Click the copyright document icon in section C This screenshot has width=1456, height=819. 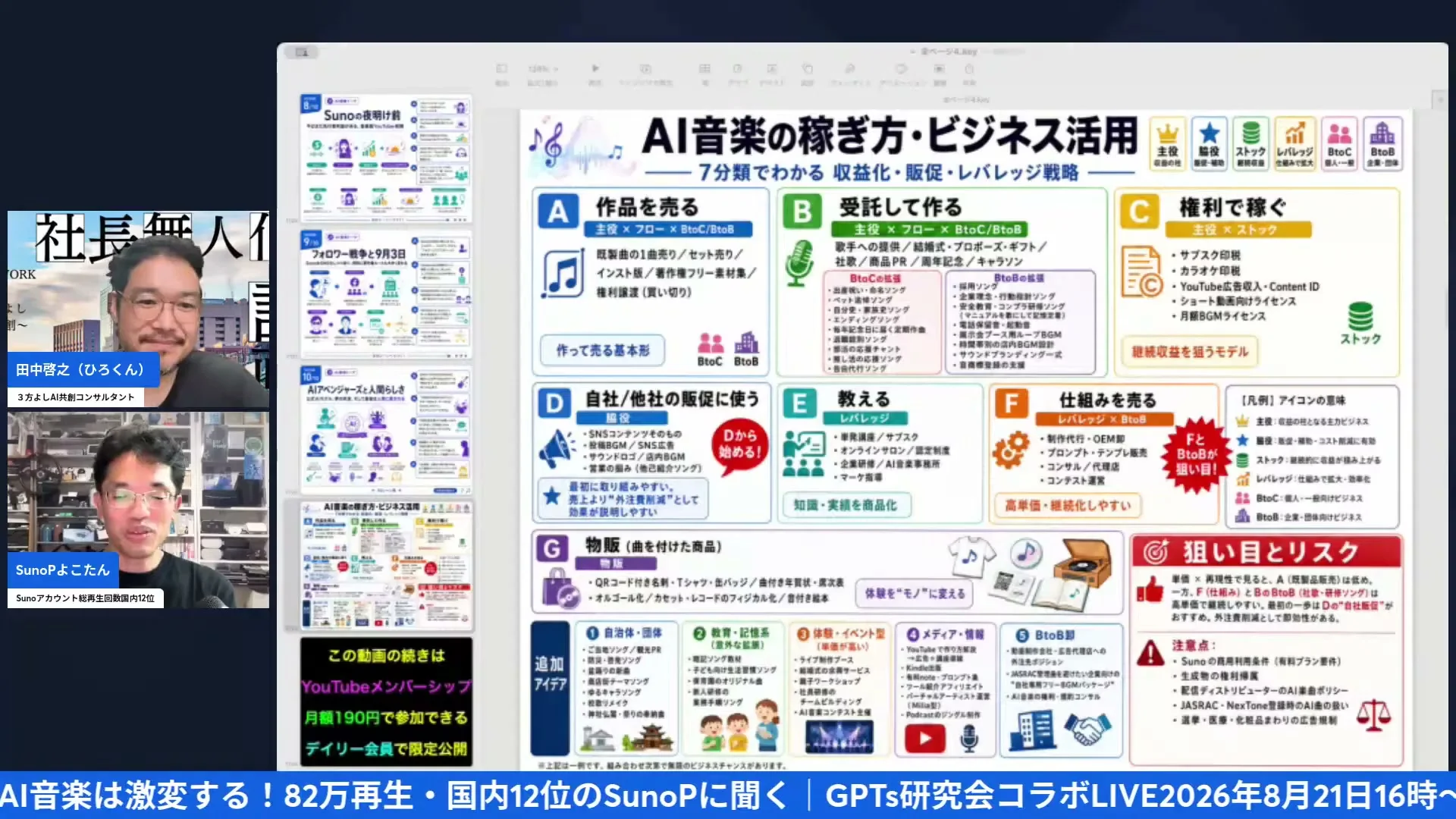(1142, 272)
